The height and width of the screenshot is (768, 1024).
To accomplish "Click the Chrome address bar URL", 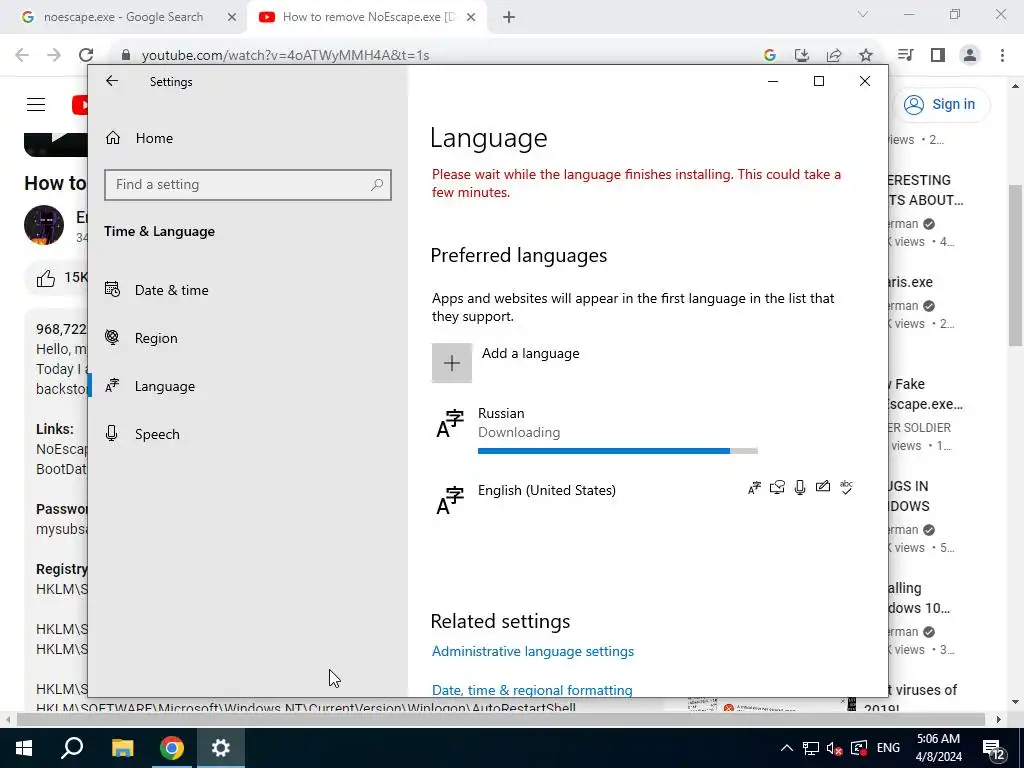I will 285,56.
